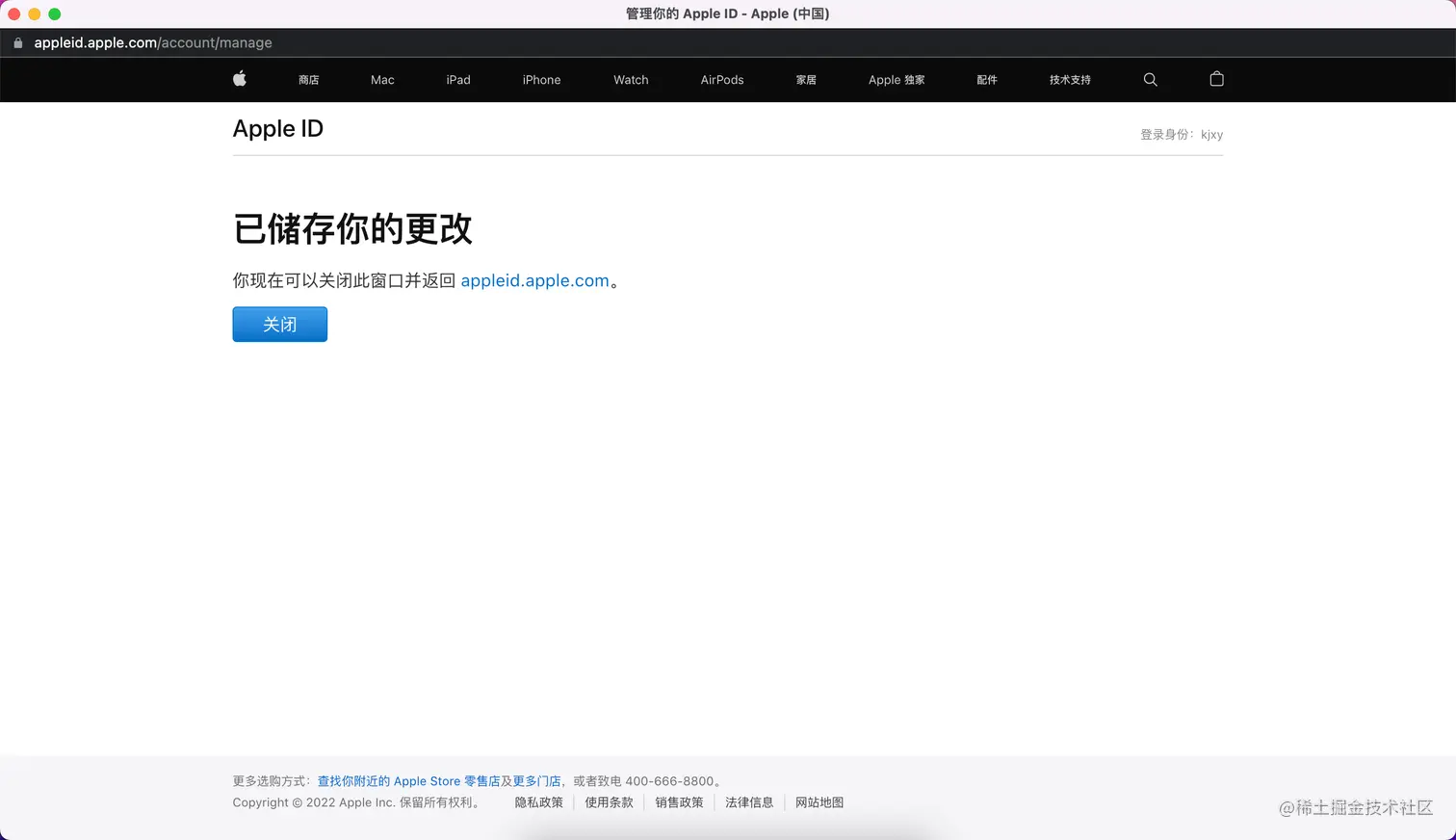Select 配件 in navigation bar
The height and width of the screenshot is (840, 1456).
[x=987, y=80]
